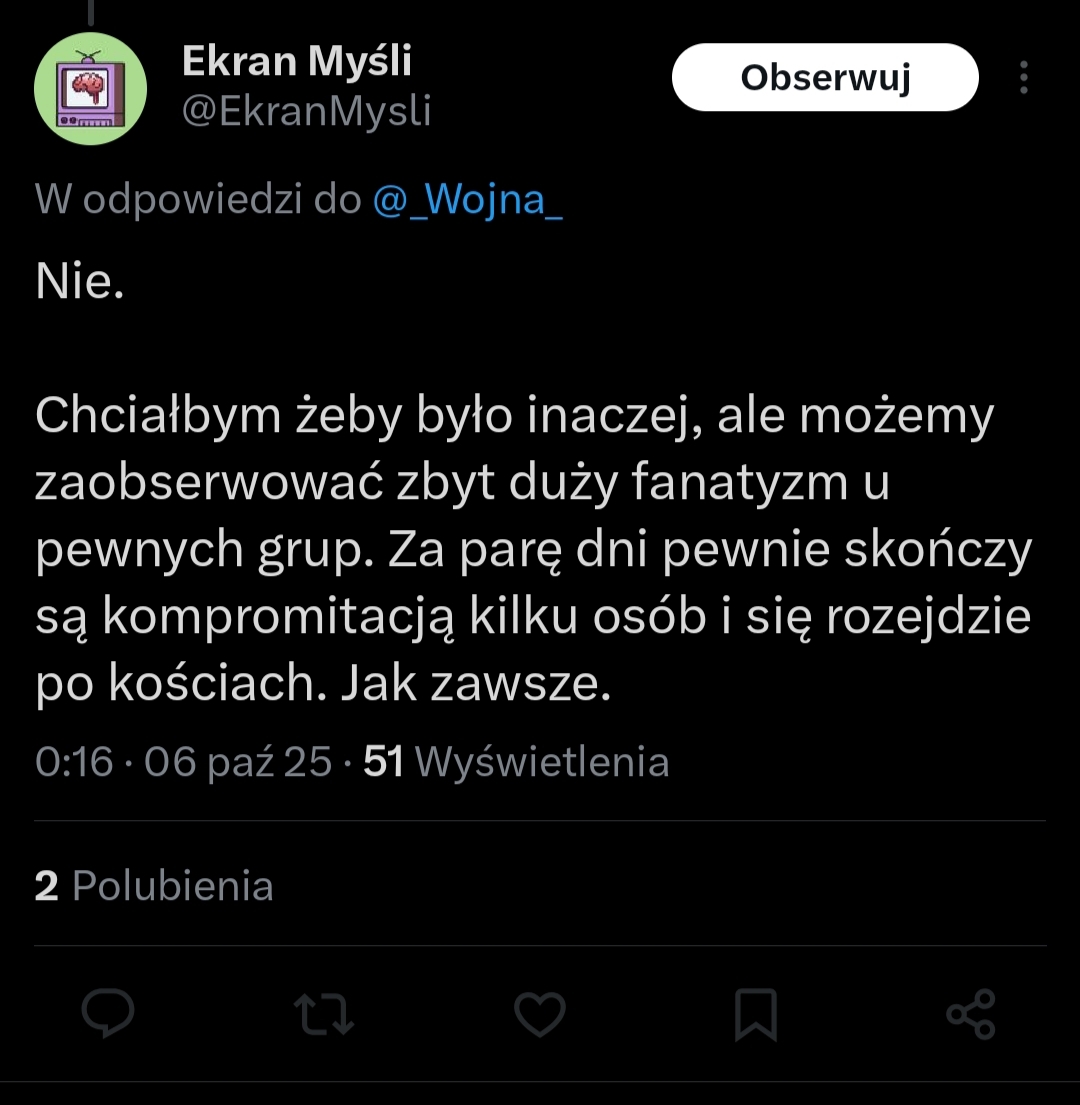Repost this tweet using the retweet icon

click(324, 1015)
